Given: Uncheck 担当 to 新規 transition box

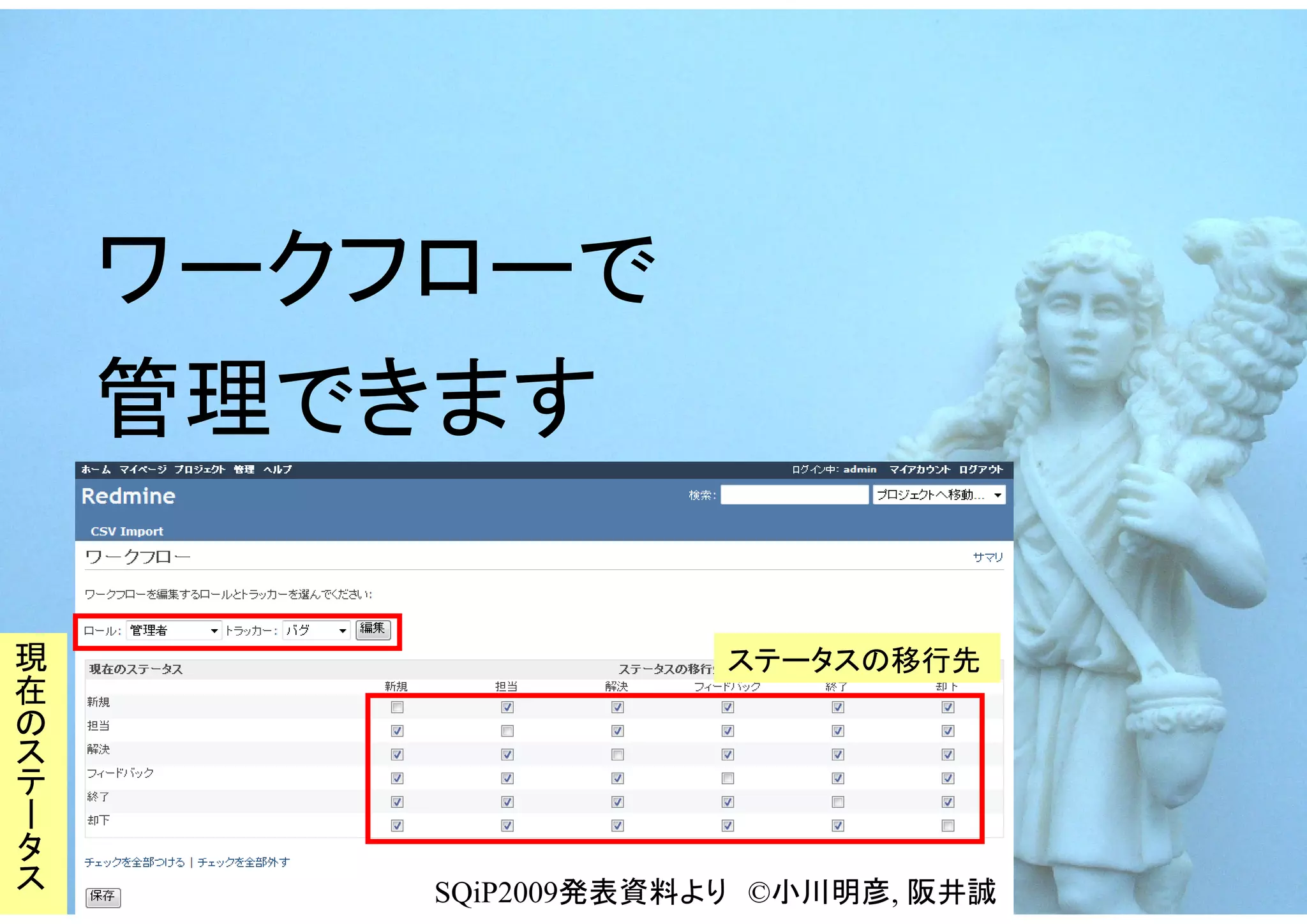Looking at the screenshot, I should (397, 731).
